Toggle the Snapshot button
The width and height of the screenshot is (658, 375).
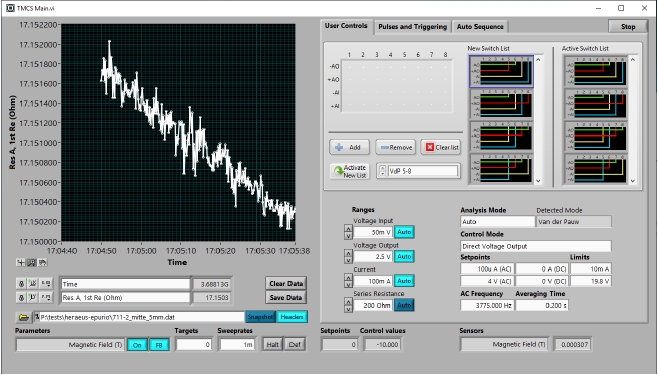(260, 317)
